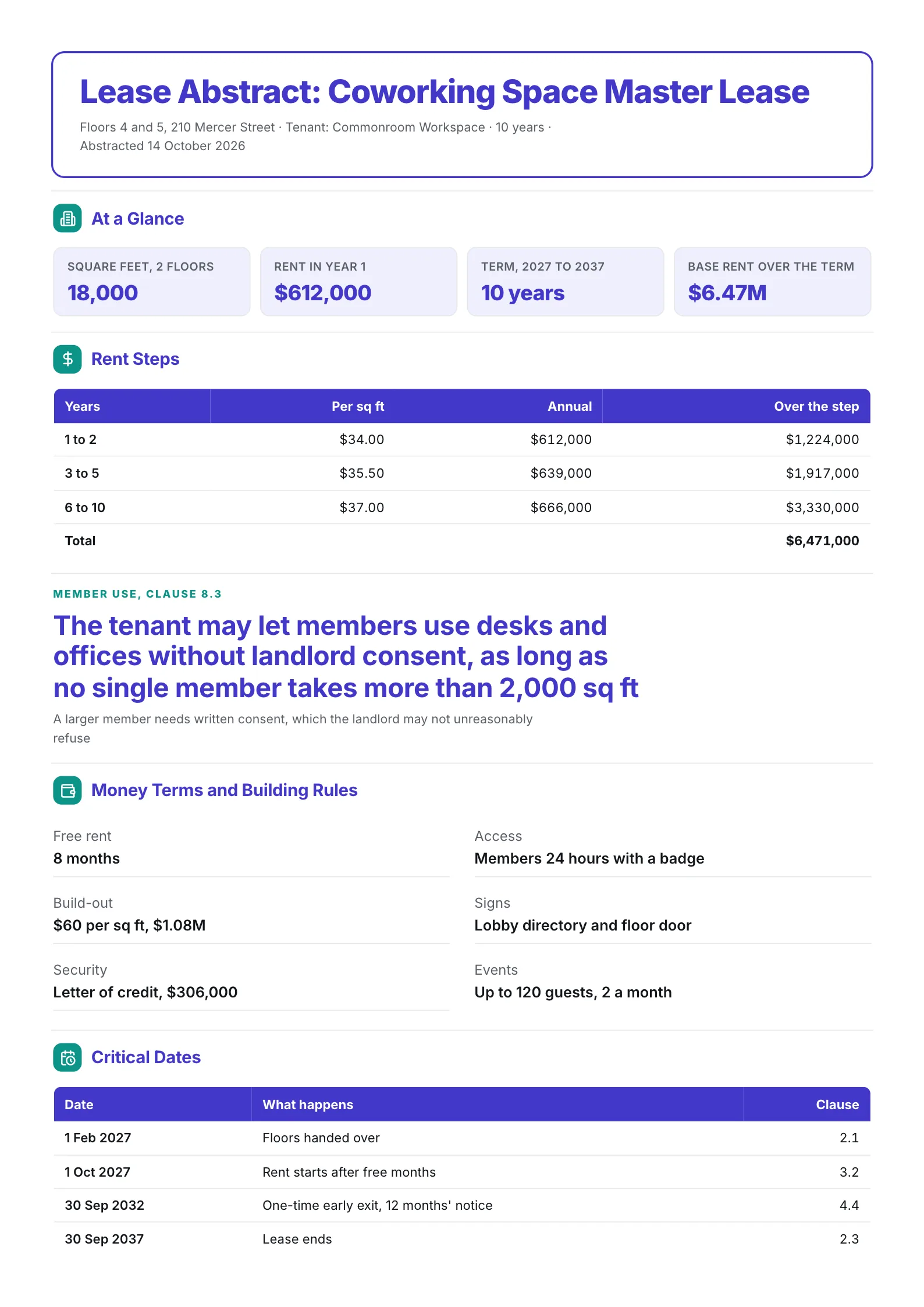Select clause number '4.4'

(x=849, y=1205)
